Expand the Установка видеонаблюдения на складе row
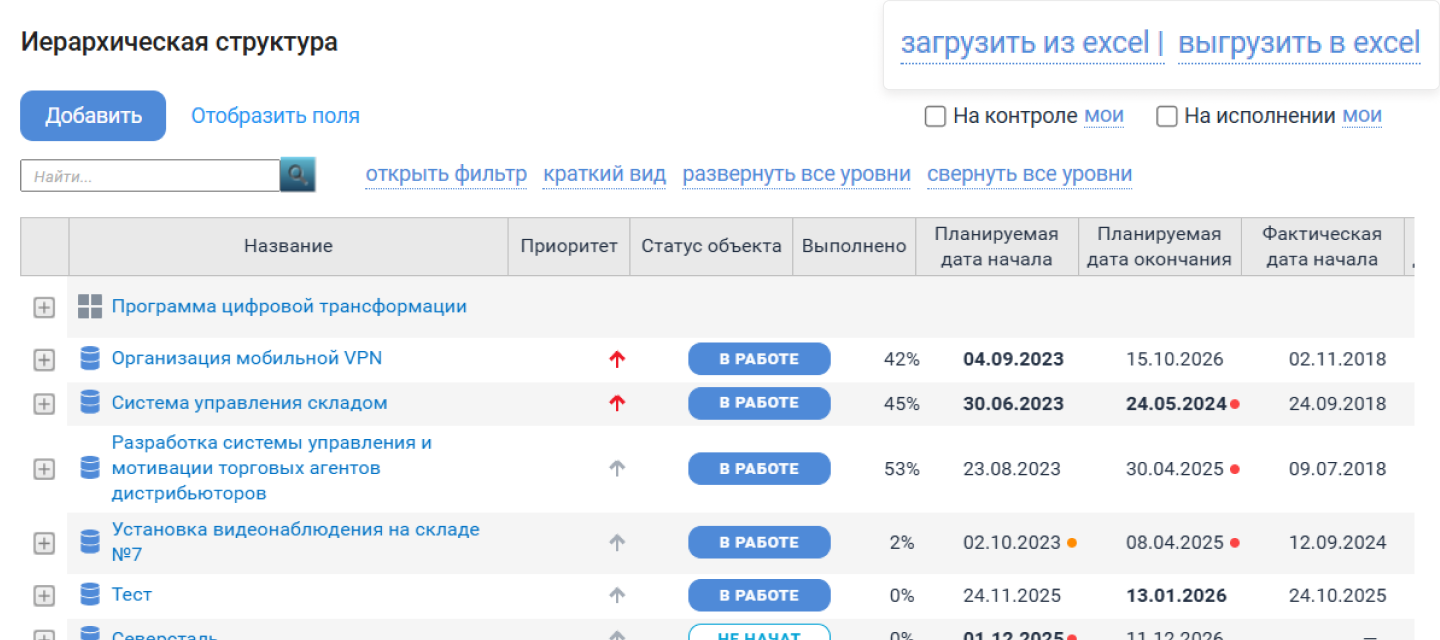This screenshot has height=640, width=1440. point(44,543)
